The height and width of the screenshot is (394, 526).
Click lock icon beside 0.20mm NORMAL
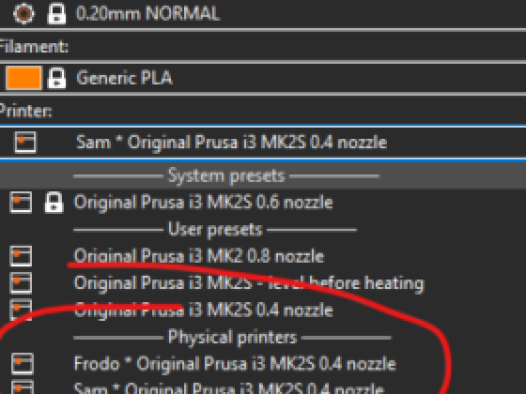(56, 14)
